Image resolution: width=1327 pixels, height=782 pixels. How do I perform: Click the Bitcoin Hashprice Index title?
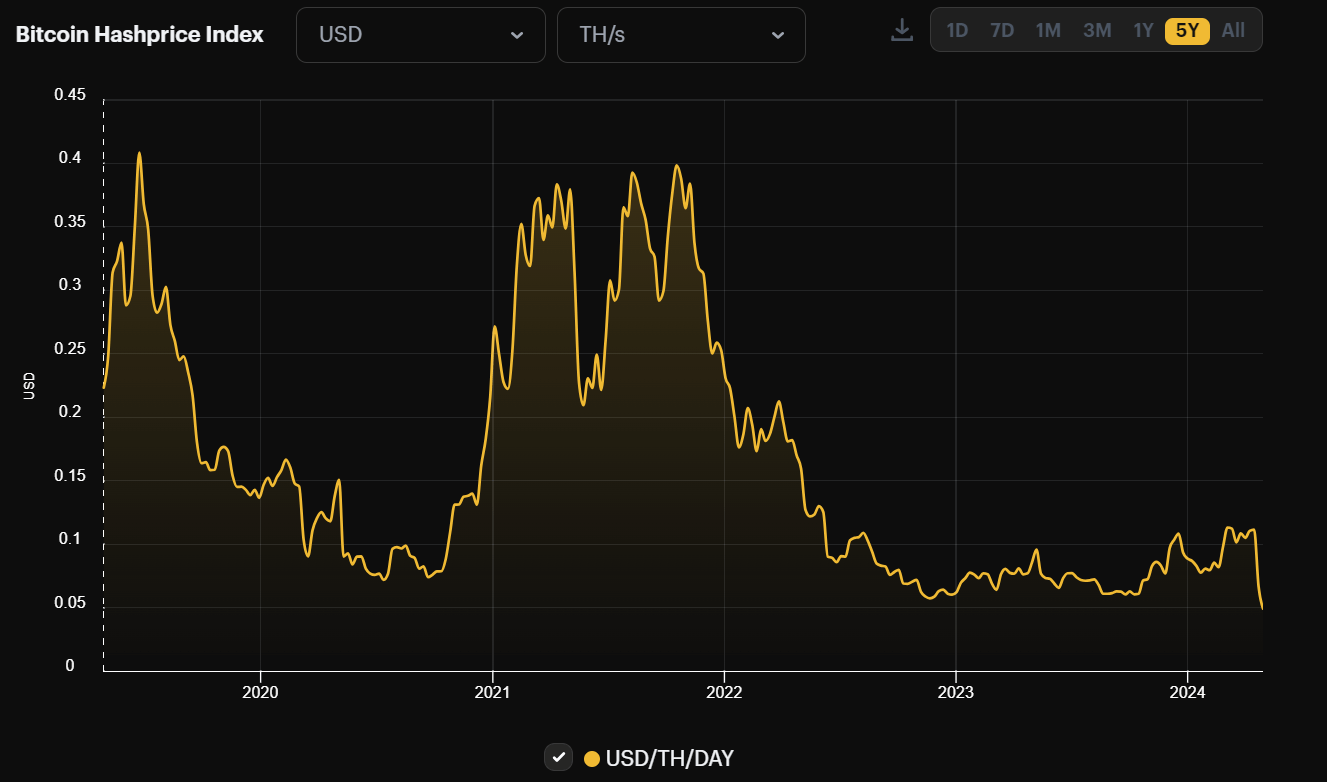pos(140,34)
